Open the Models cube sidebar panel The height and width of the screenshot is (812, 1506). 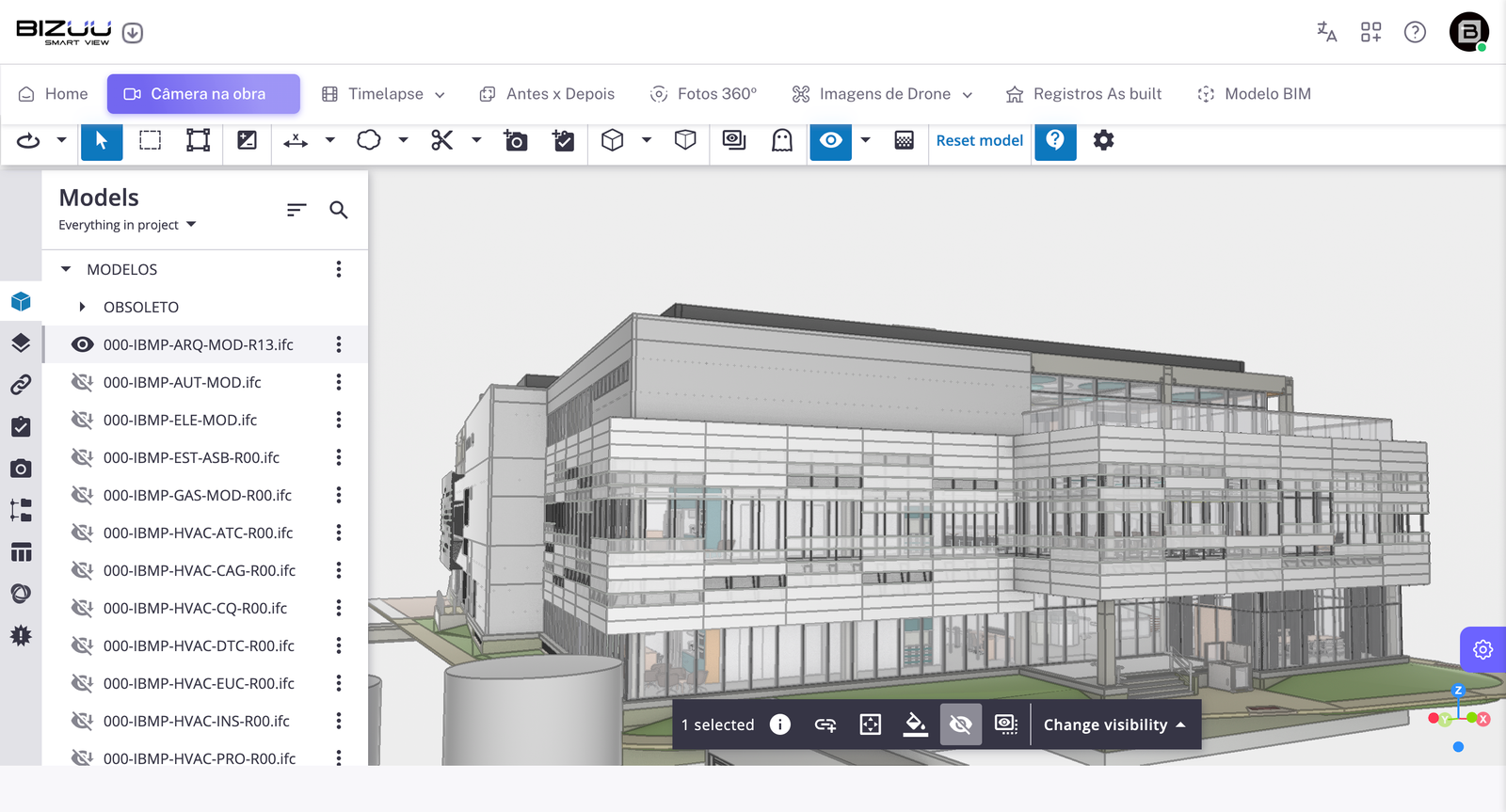coord(21,302)
